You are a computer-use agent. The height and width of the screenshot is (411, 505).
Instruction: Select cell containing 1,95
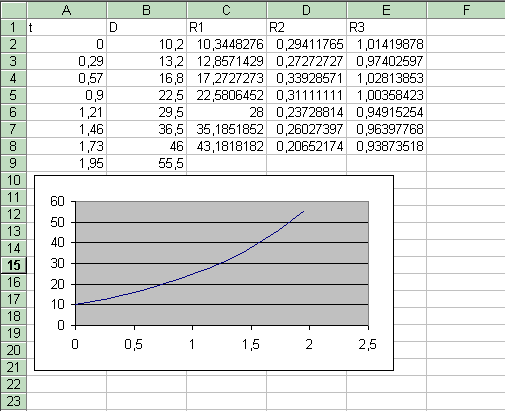pos(67,163)
